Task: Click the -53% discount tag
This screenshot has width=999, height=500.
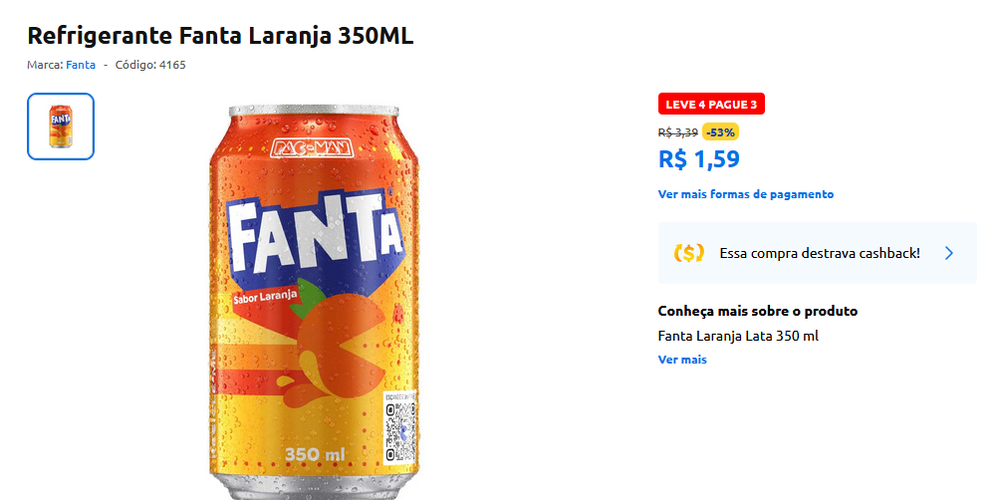Action: [720, 132]
